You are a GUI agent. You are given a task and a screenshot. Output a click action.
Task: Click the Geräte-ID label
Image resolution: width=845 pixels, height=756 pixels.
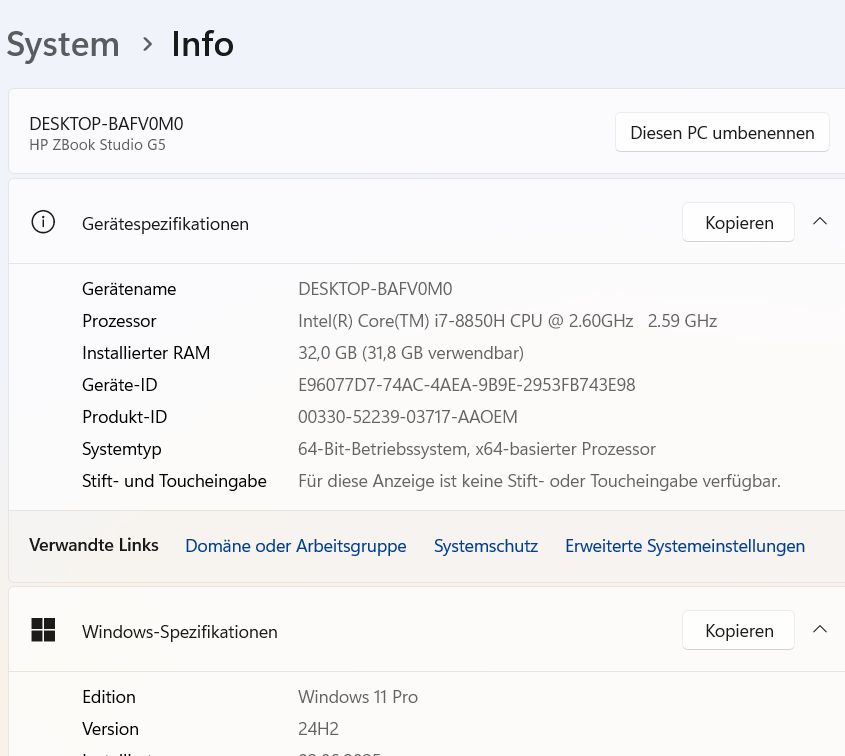pos(120,385)
